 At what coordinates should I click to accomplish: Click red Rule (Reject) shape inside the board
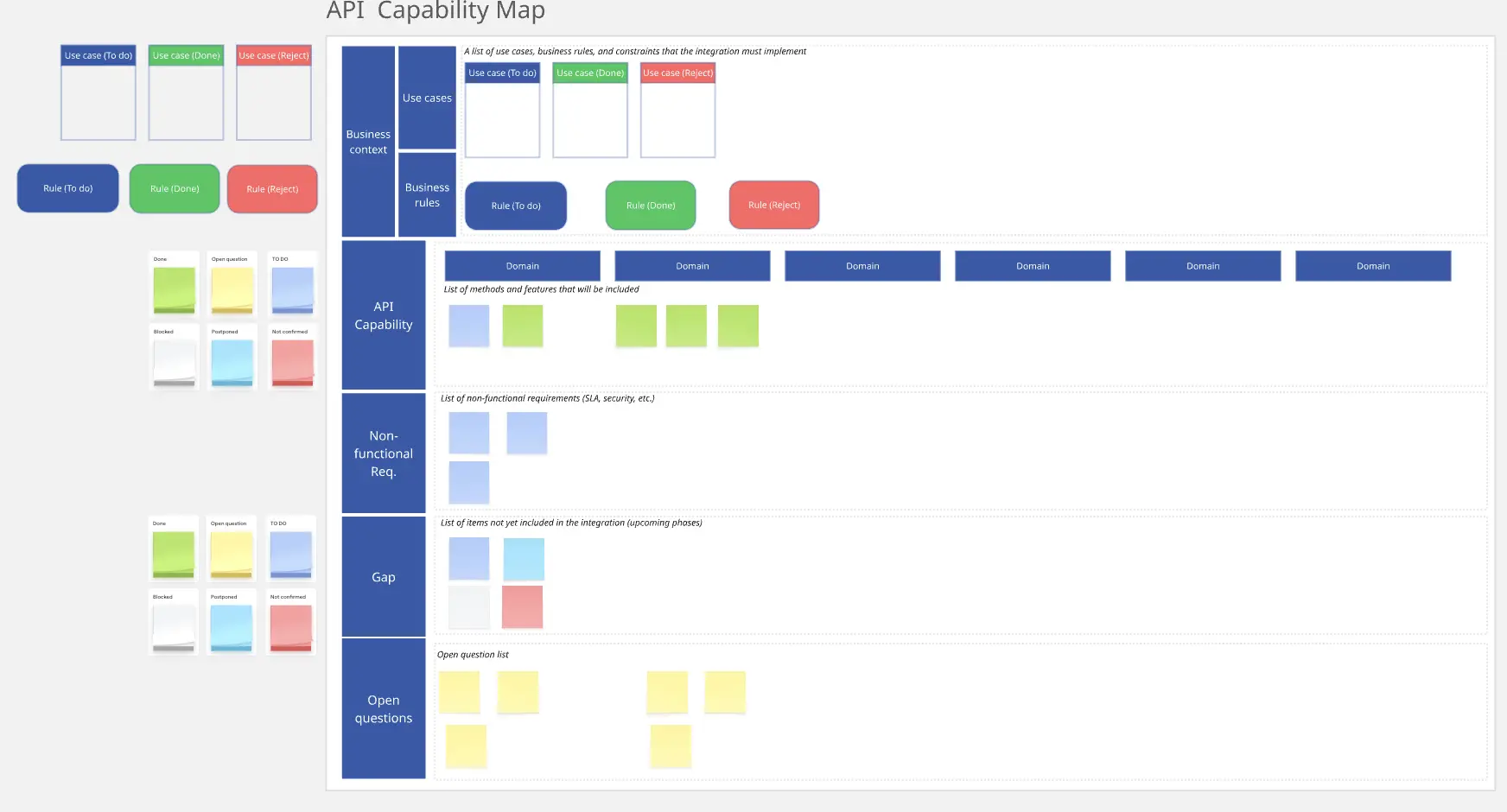pos(774,206)
